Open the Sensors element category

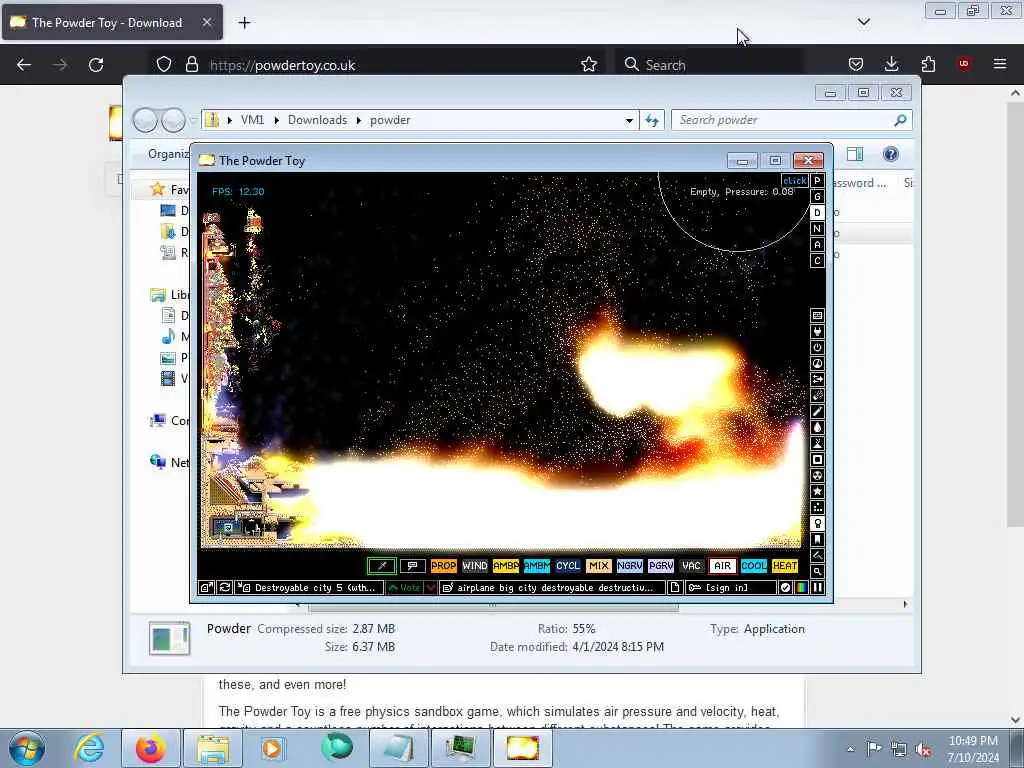pyautogui.click(x=817, y=364)
